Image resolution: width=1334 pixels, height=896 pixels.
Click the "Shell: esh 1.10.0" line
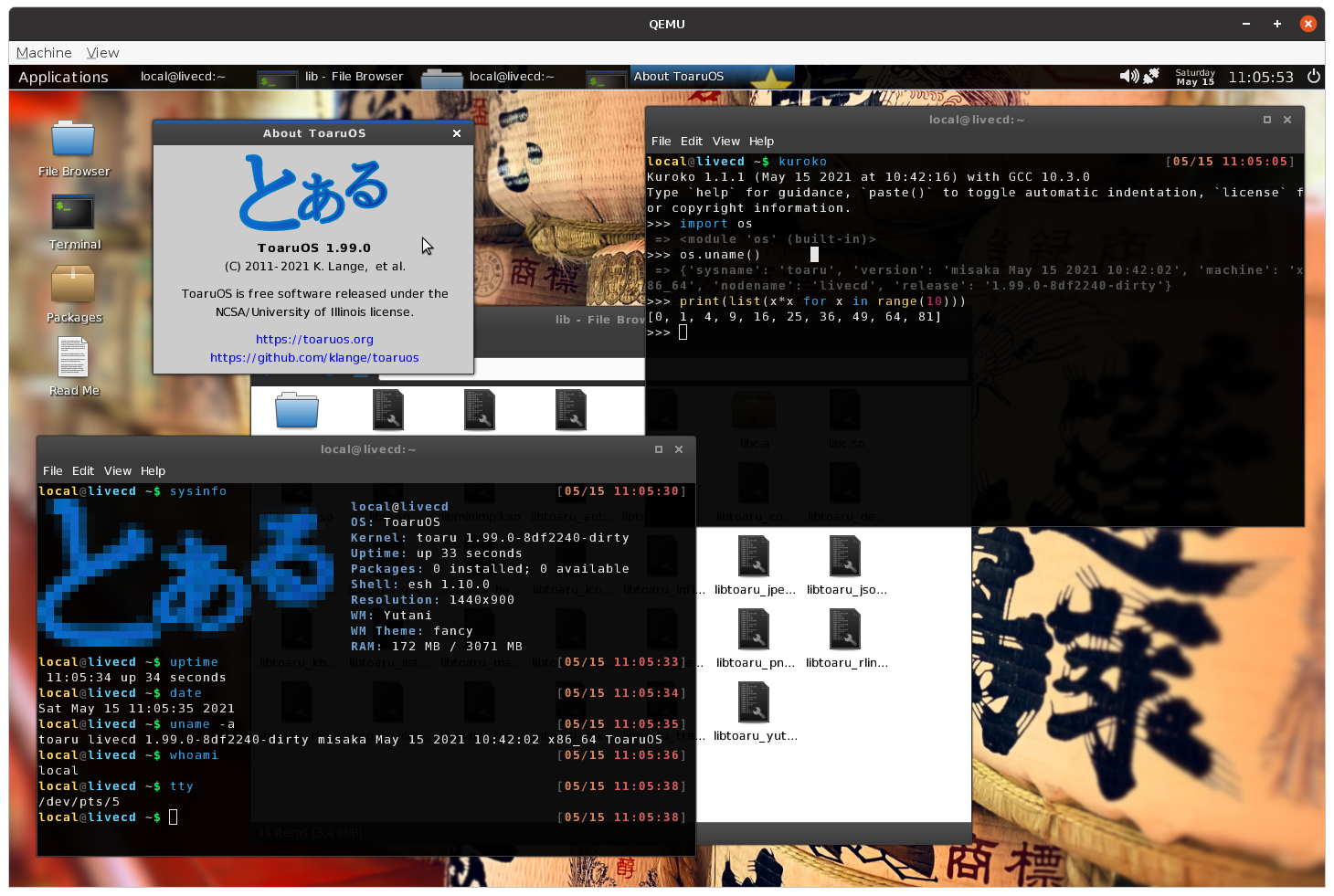pyautogui.click(x=420, y=585)
